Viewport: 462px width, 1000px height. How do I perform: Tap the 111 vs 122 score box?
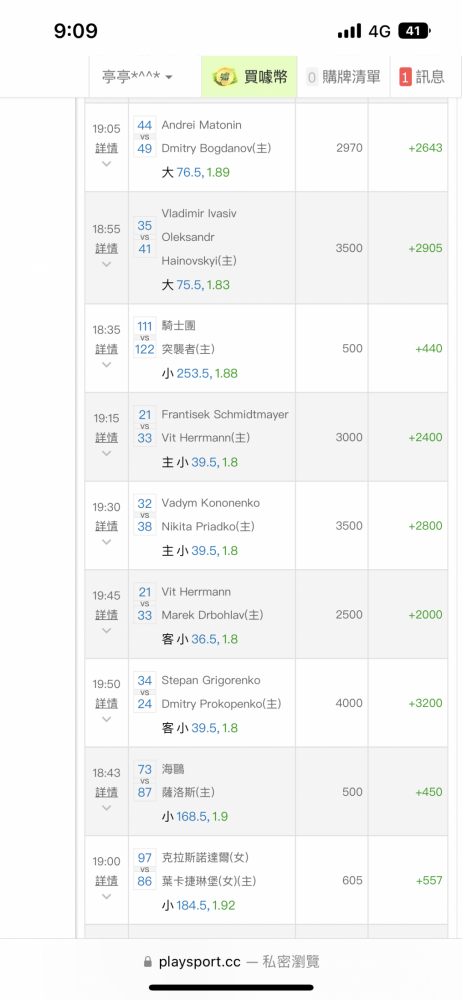pos(145,337)
